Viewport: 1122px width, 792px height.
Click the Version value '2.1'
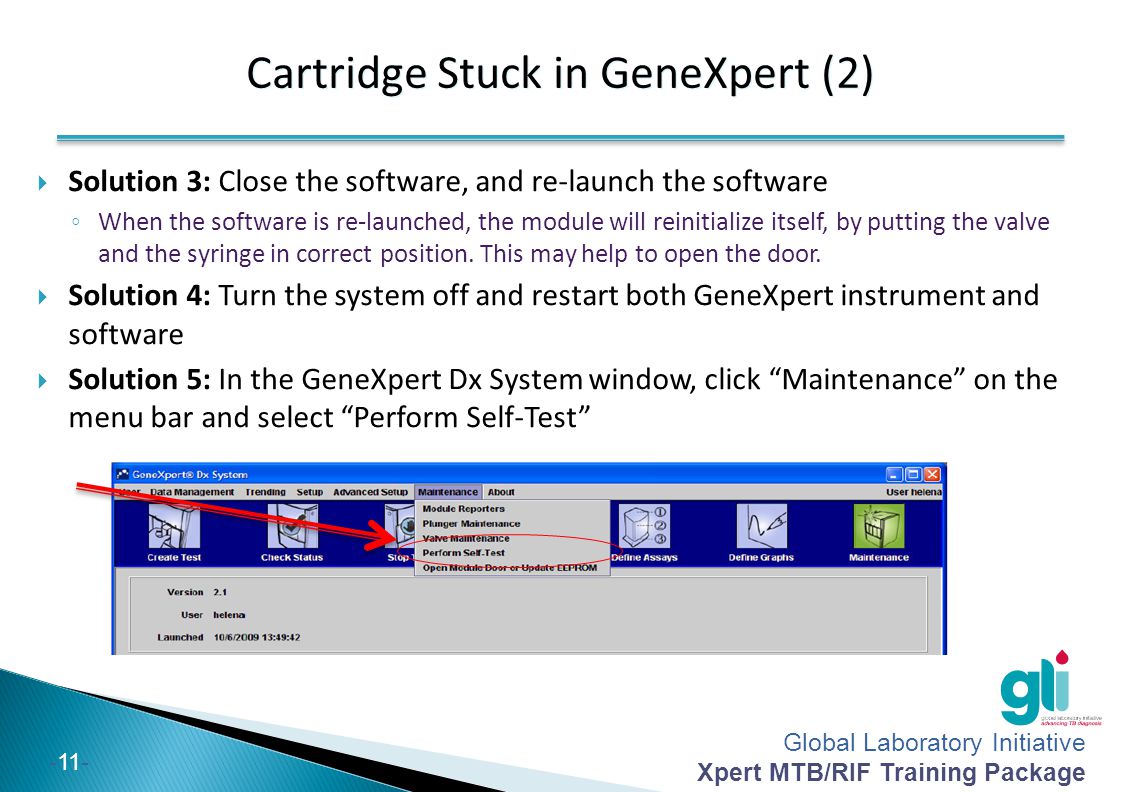(x=220, y=592)
